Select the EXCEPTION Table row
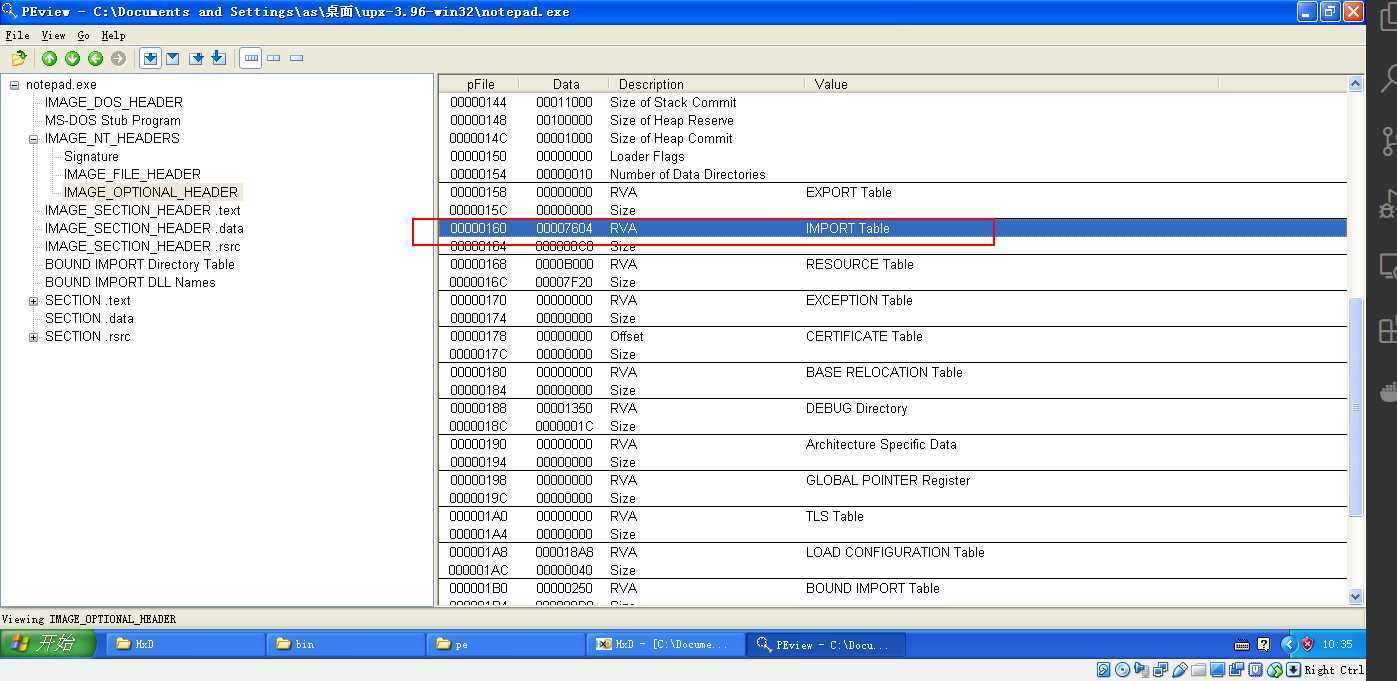 point(893,300)
